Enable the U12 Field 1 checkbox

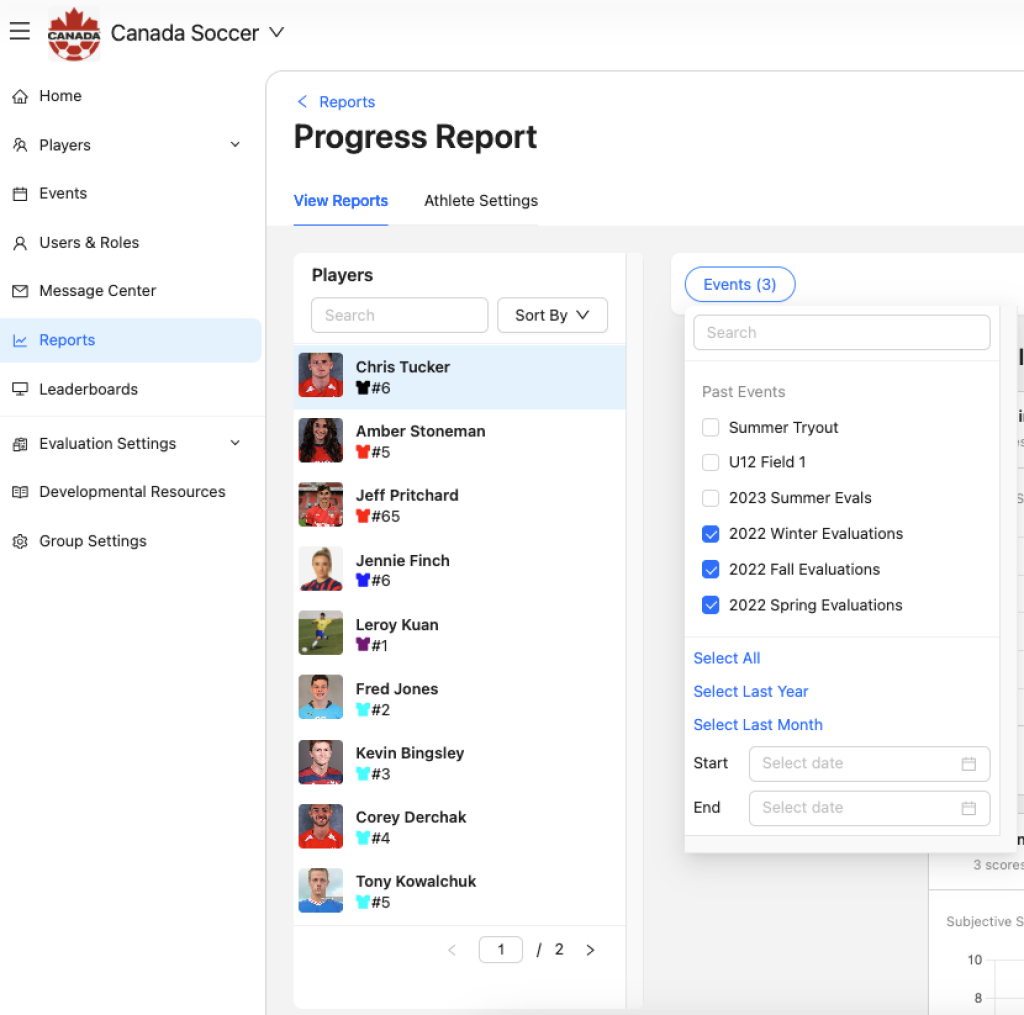point(711,462)
